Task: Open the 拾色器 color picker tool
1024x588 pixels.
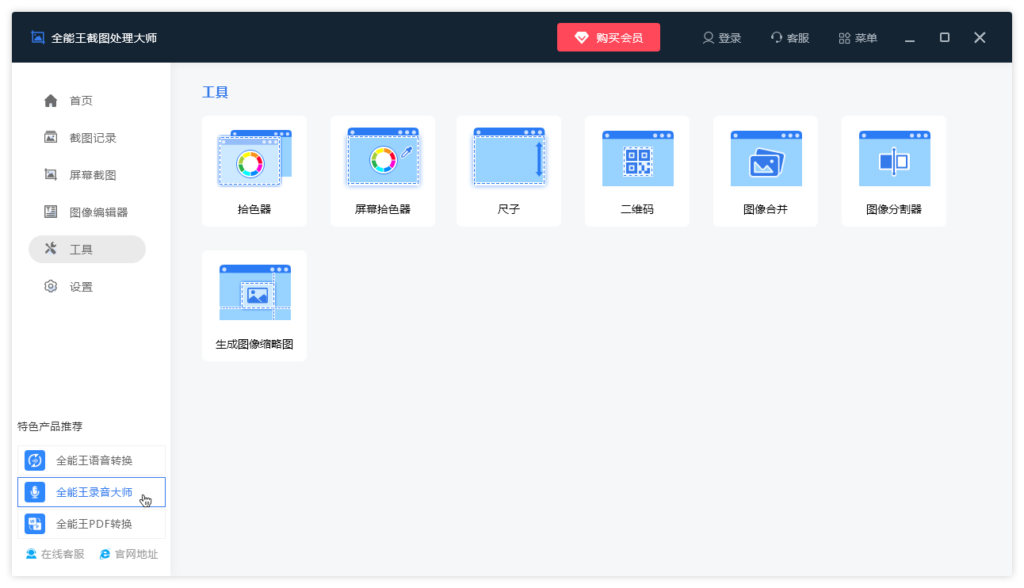Action: 254,170
